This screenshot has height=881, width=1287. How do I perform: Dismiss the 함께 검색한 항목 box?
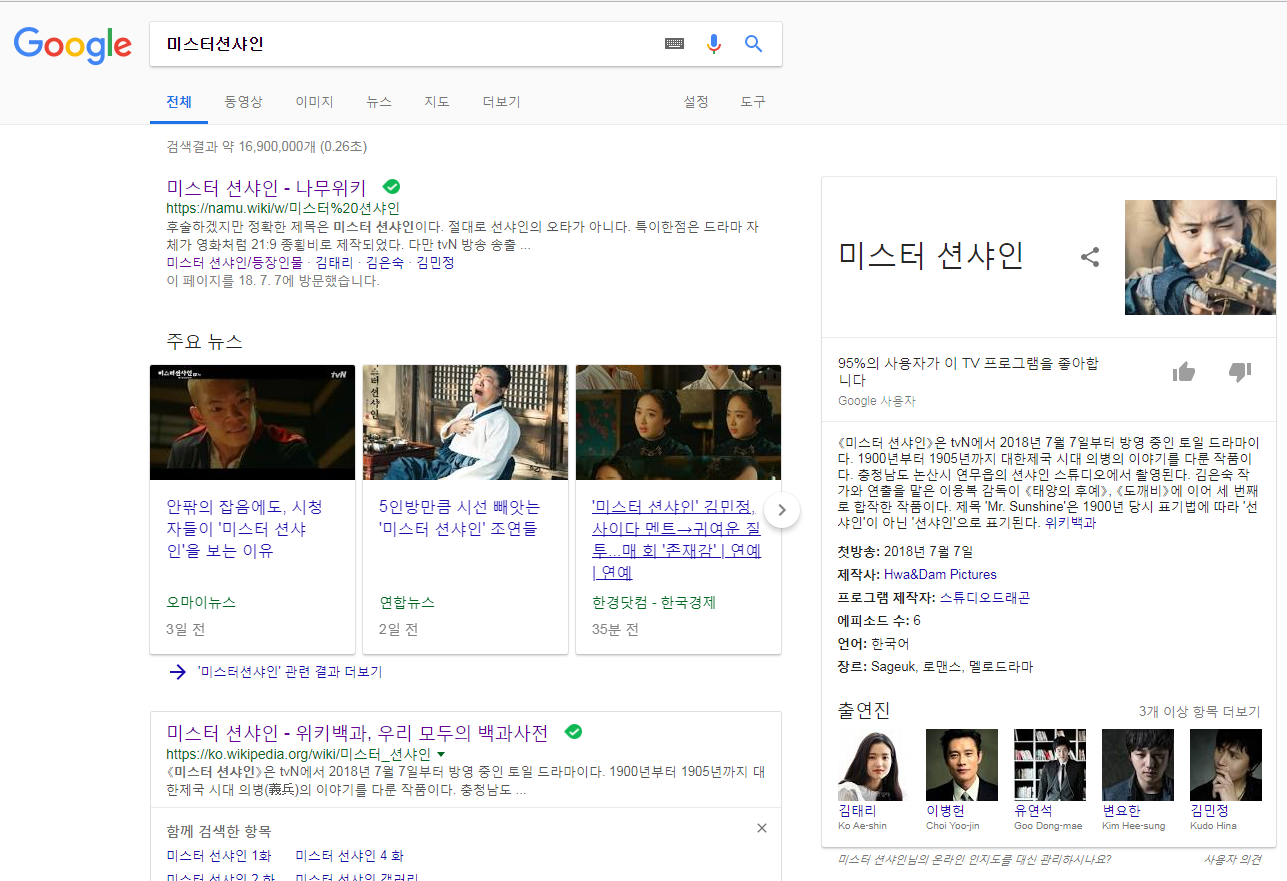pyautogui.click(x=762, y=828)
